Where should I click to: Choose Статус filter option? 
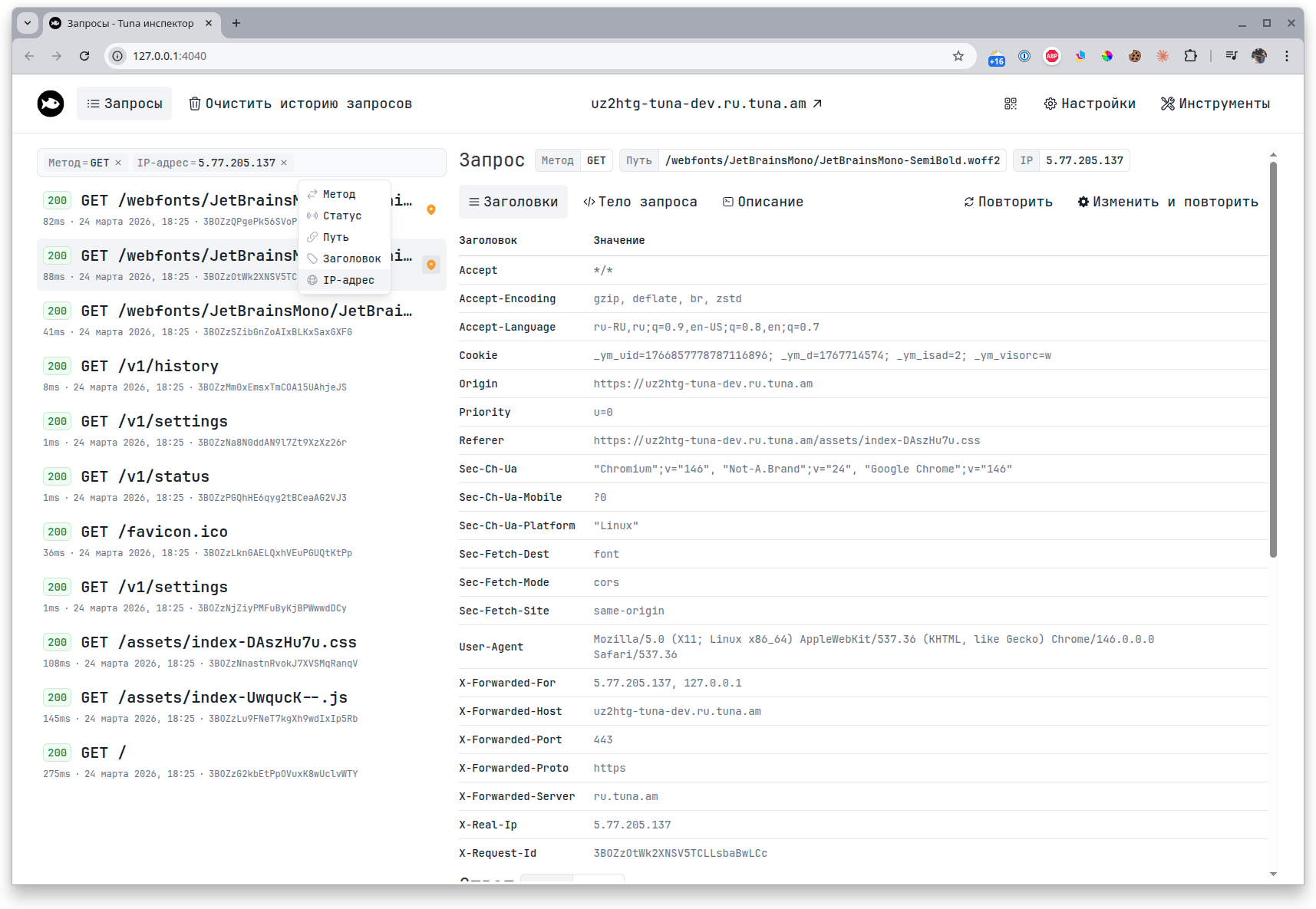[x=341, y=216]
